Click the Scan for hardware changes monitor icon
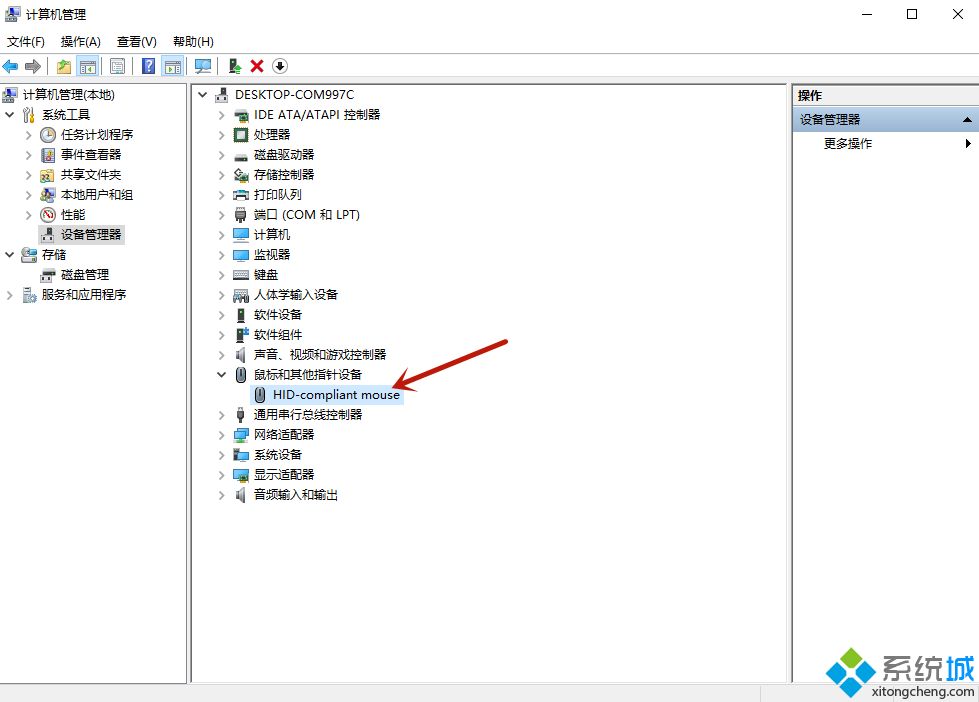Viewport: 979px width, 702px height. pos(203,66)
